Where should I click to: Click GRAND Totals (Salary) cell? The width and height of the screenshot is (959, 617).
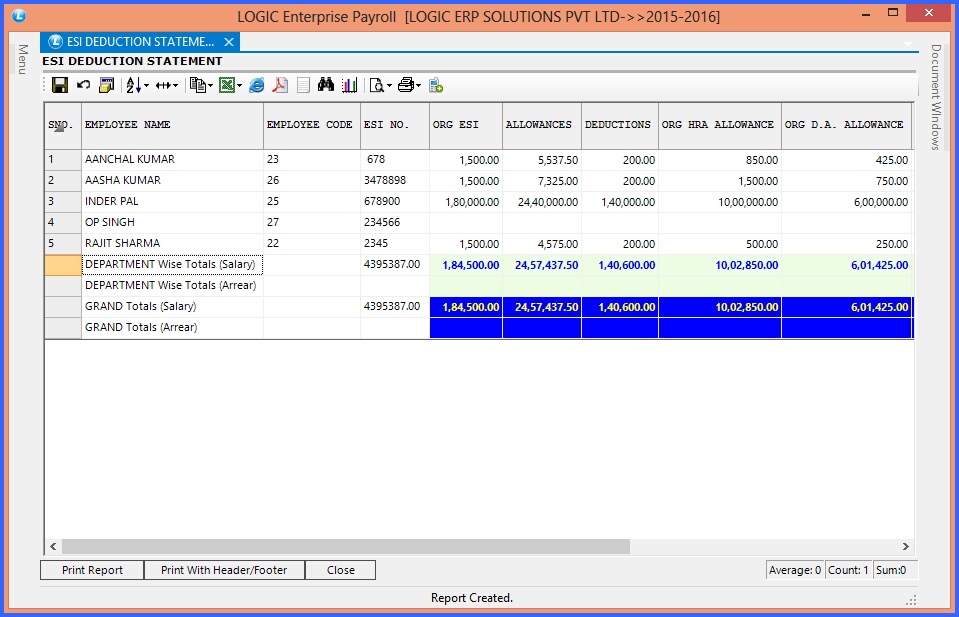click(172, 306)
